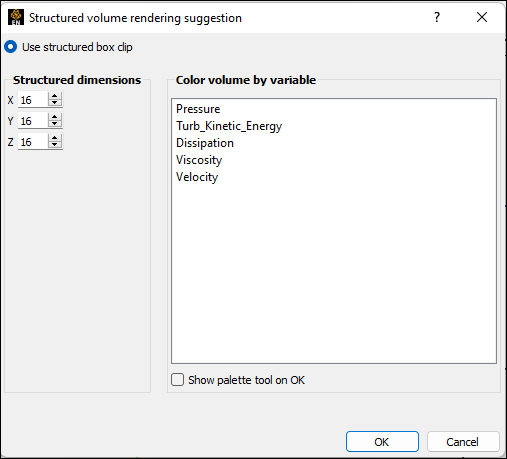507x459 pixels.
Task: Select Pressure in the variable list
Action: pos(334,109)
